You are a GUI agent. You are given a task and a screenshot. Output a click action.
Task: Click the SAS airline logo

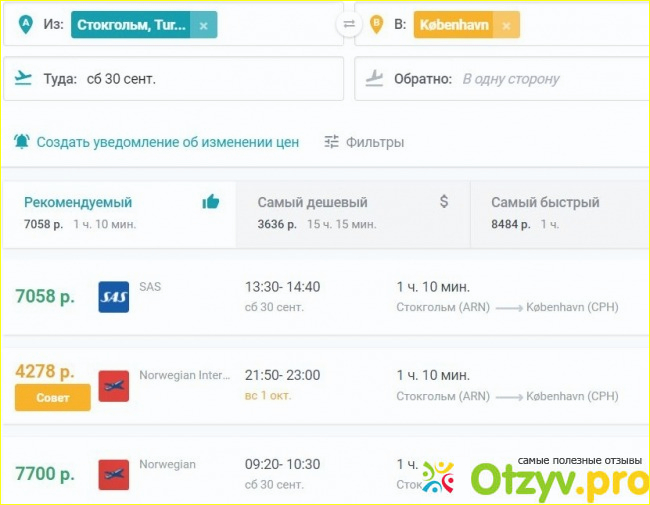pos(113,297)
